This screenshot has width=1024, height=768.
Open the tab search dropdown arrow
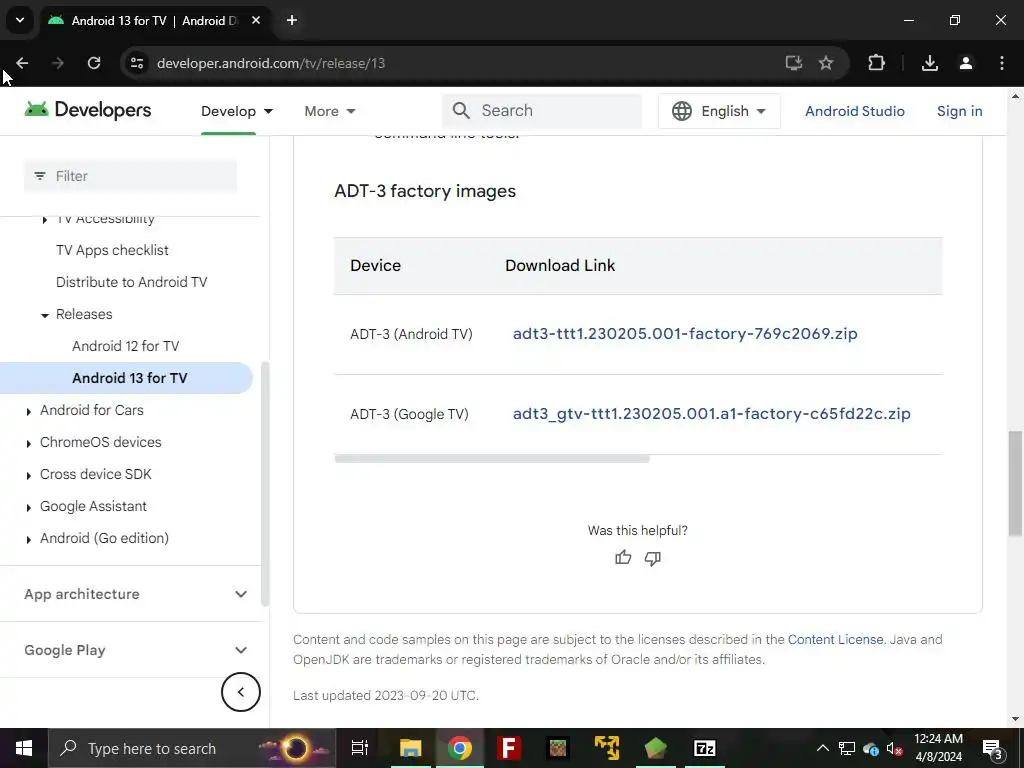point(20,20)
